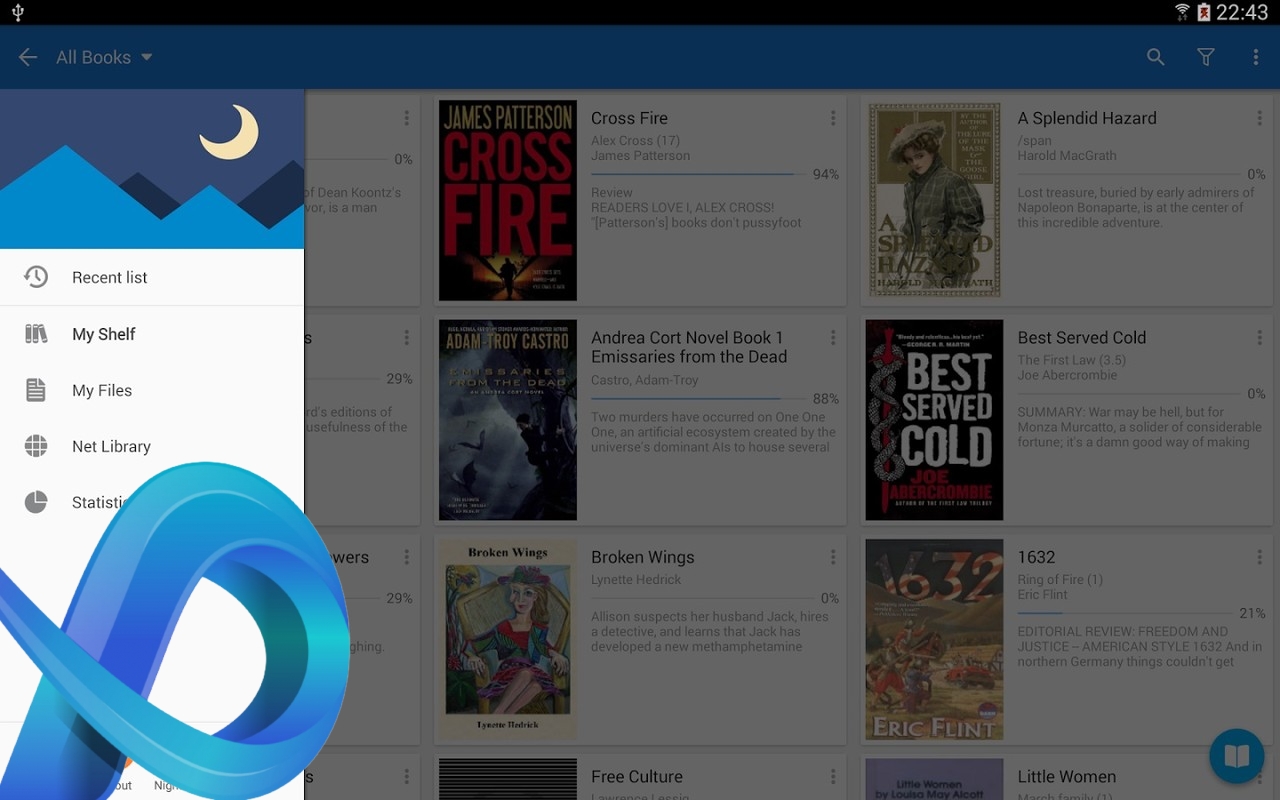Viewport: 1280px width, 800px height.
Task: Open the options menu for Cross Fire
Action: 832,118
